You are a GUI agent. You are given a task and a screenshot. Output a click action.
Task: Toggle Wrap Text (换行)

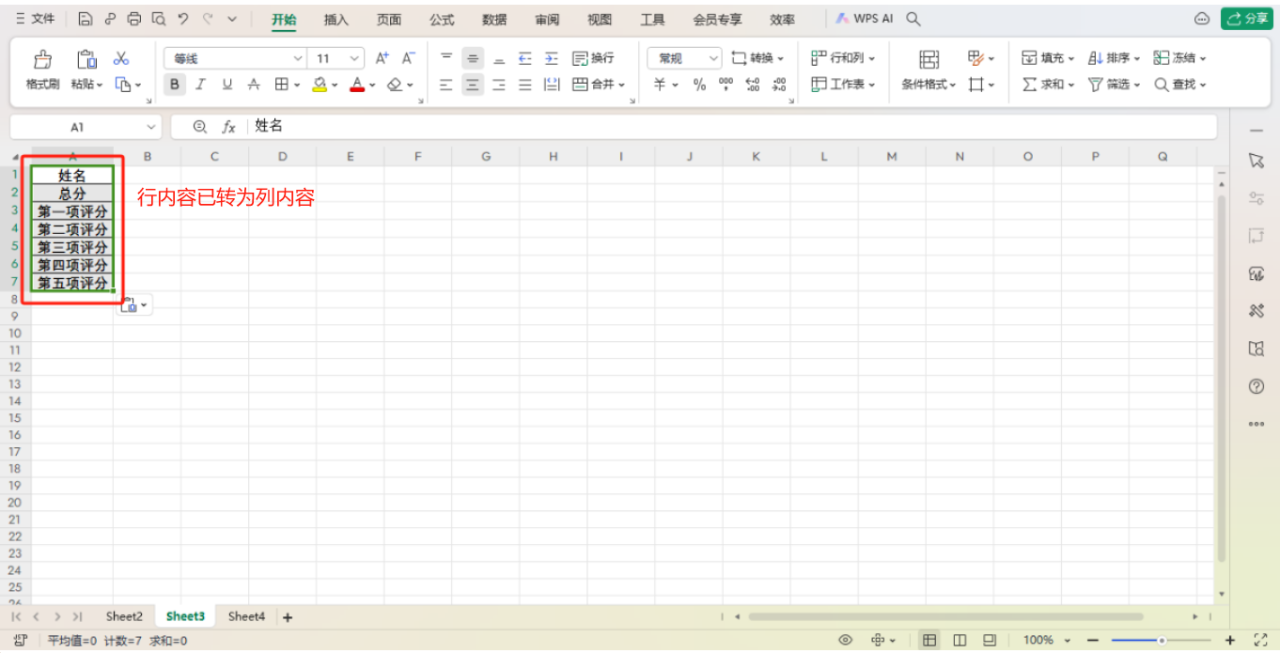pyautogui.click(x=593, y=58)
